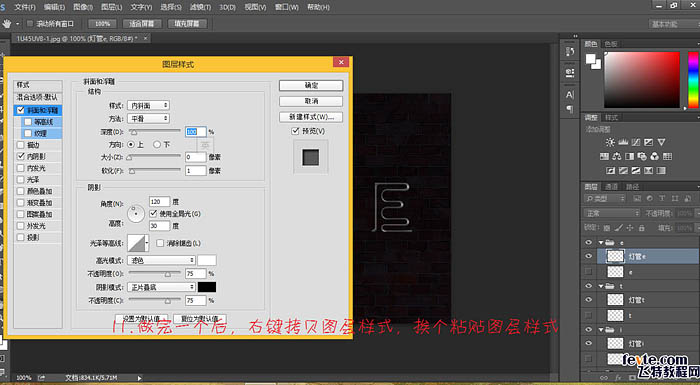
Task: Open the 图层(L) menu
Action: 112,7
